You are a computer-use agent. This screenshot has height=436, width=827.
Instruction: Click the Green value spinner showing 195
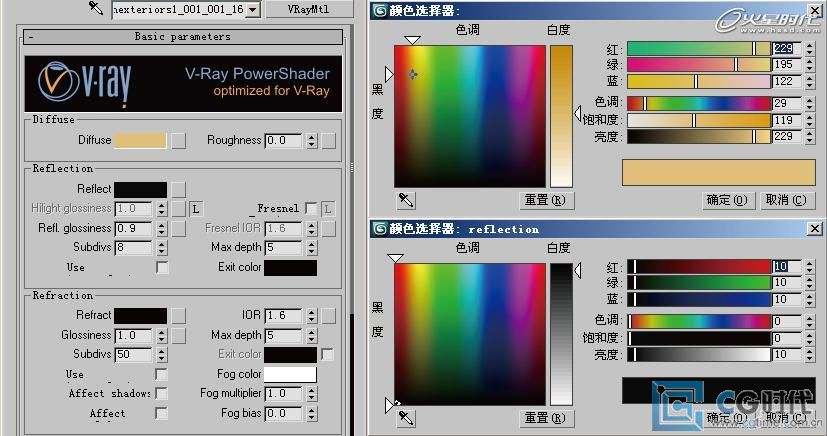click(x=810, y=65)
